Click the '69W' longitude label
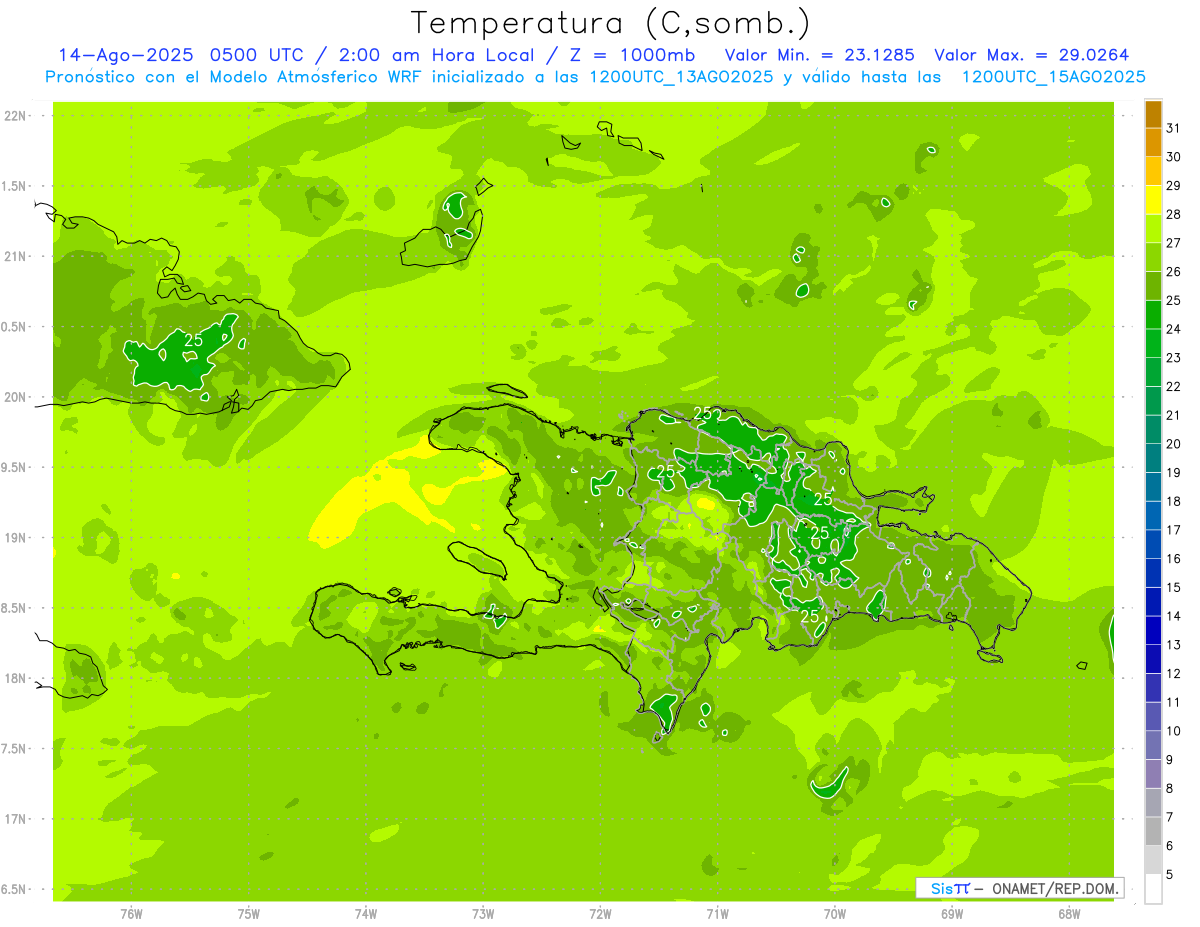Image resolution: width=1200 pixels, height=927 pixels. 952,914
